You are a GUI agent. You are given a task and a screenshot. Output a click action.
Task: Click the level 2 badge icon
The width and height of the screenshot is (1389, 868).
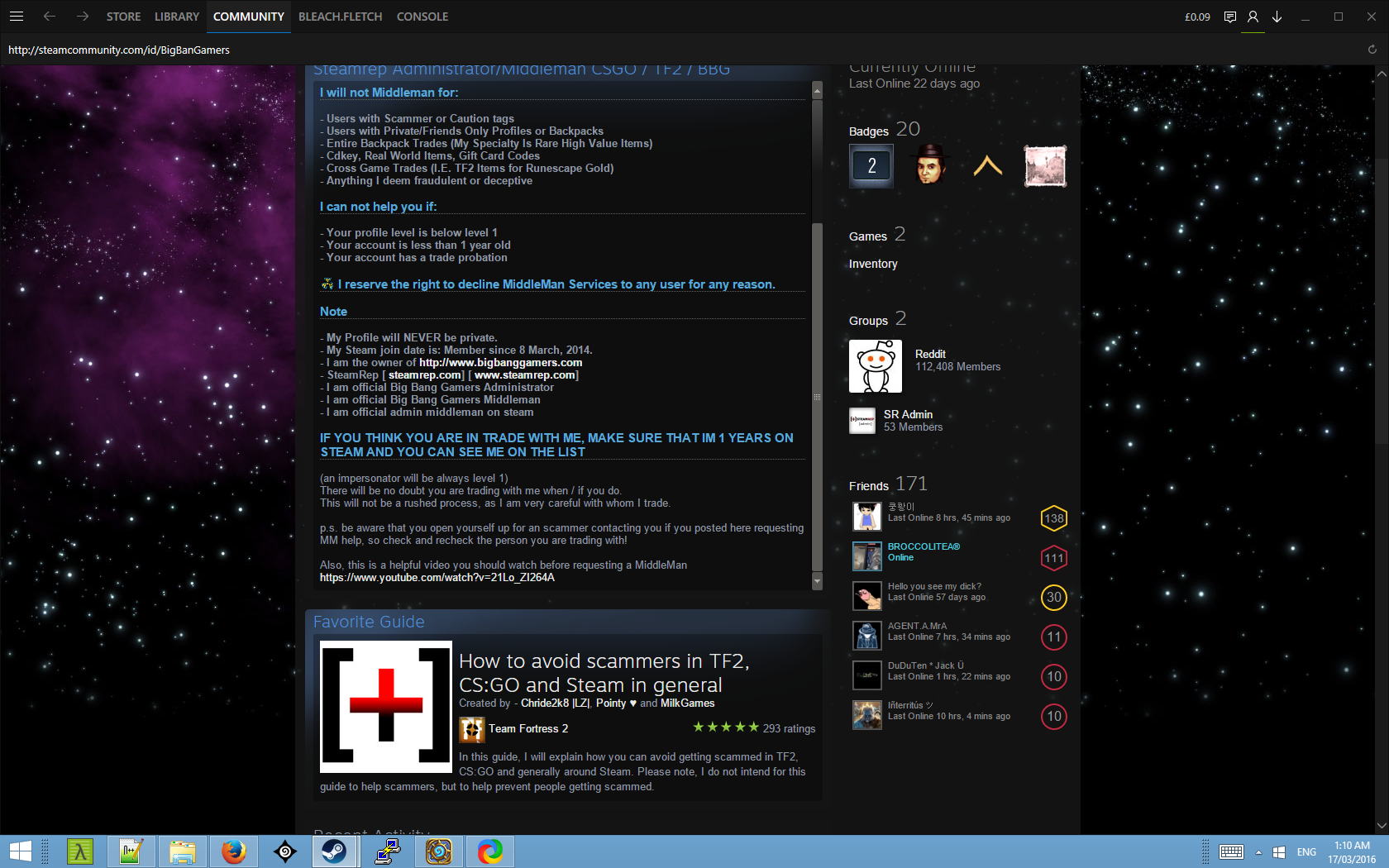(x=871, y=165)
